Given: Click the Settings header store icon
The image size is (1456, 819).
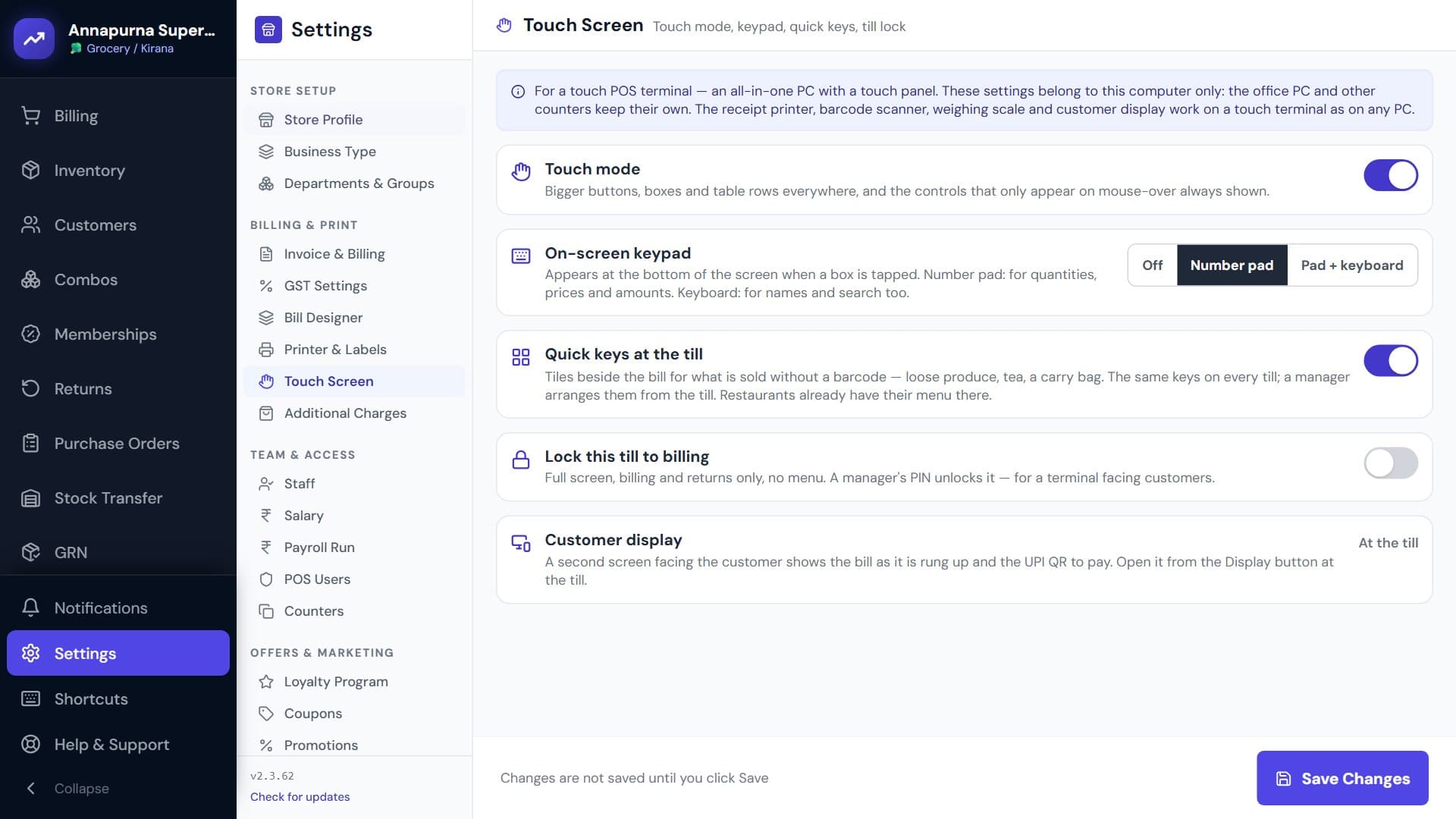Looking at the screenshot, I should [268, 30].
